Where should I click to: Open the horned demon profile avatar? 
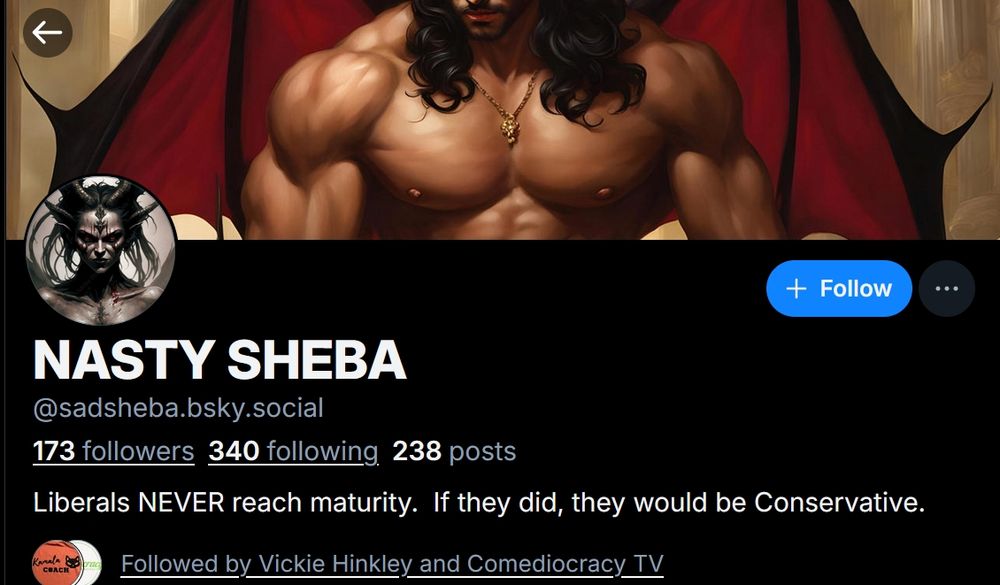point(100,251)
